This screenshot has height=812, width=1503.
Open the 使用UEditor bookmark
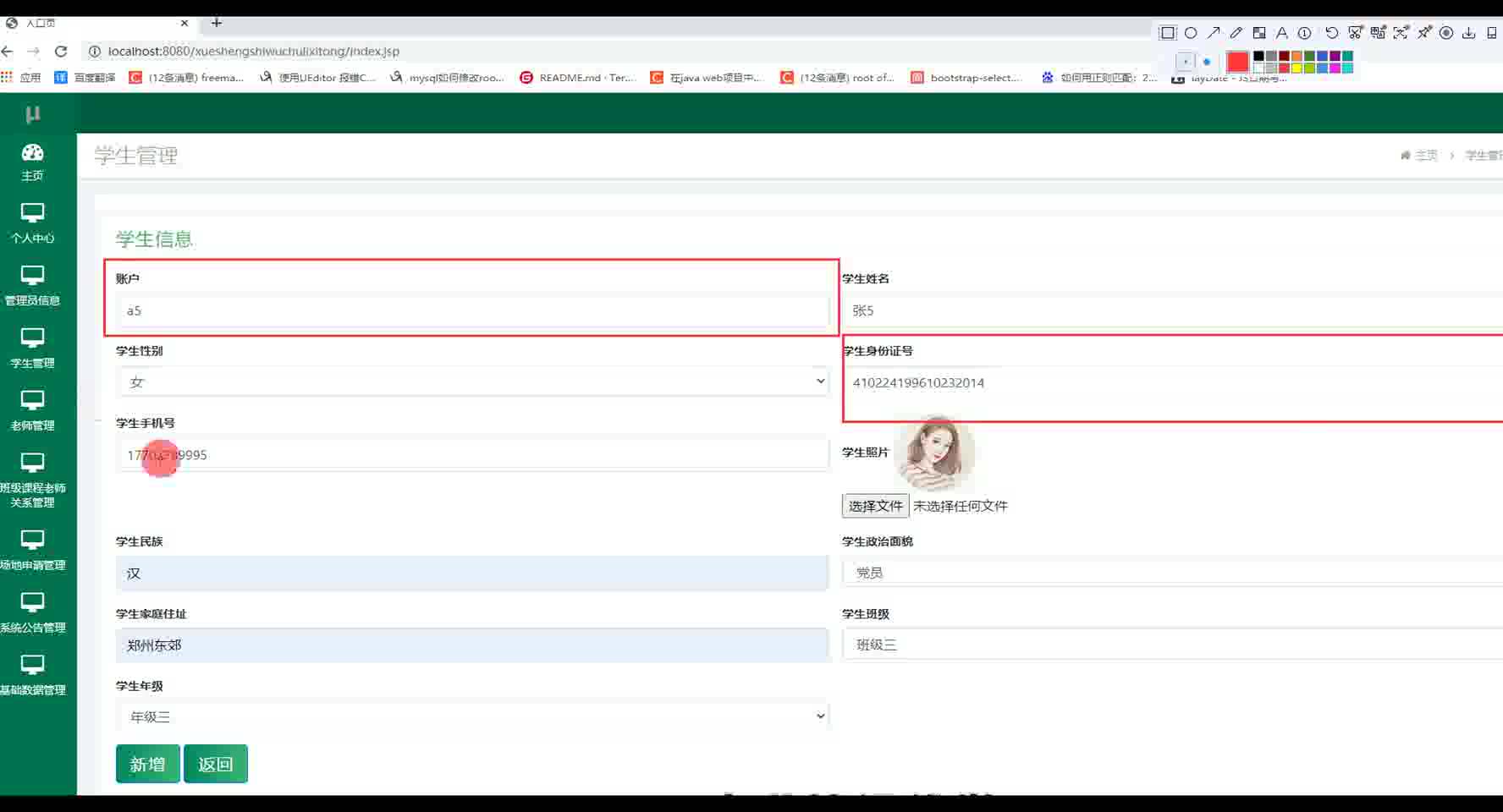(x=318, y=77)
